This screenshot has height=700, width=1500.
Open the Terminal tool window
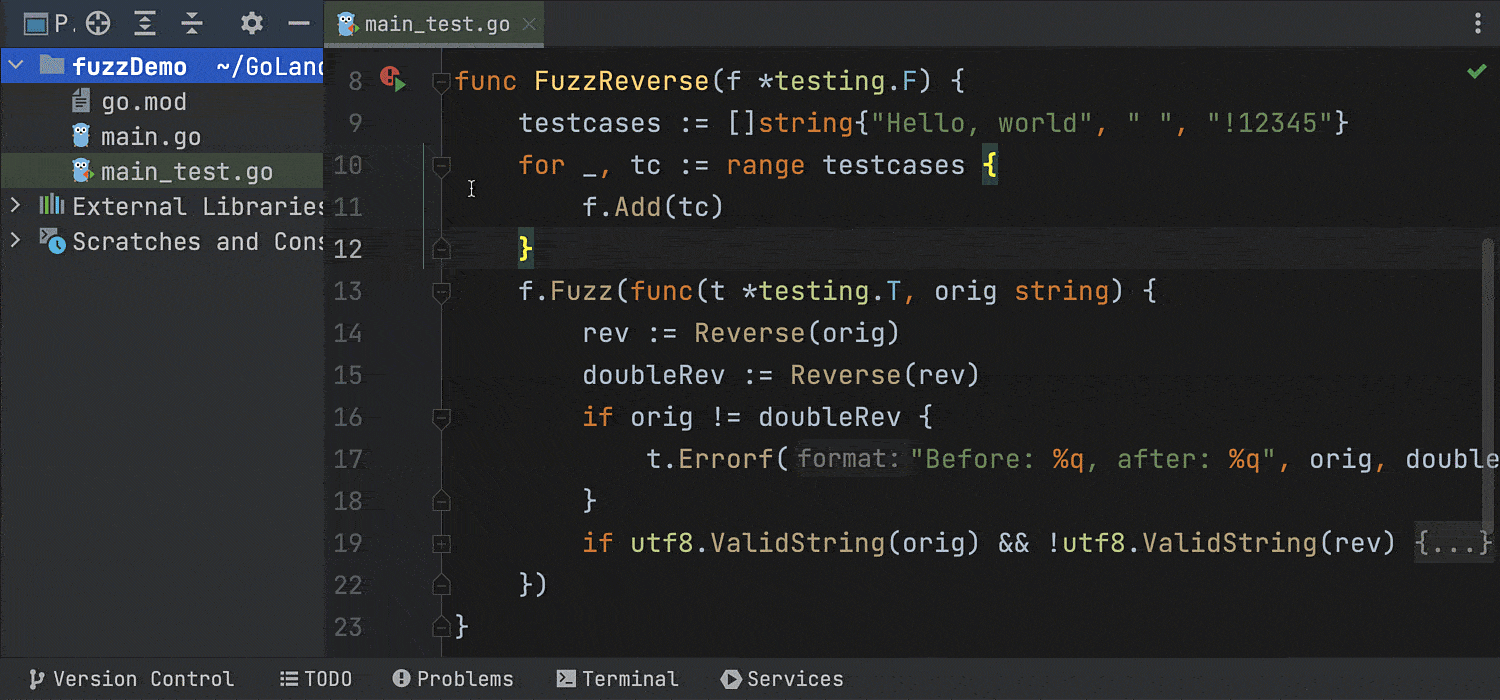pos(617,679)
